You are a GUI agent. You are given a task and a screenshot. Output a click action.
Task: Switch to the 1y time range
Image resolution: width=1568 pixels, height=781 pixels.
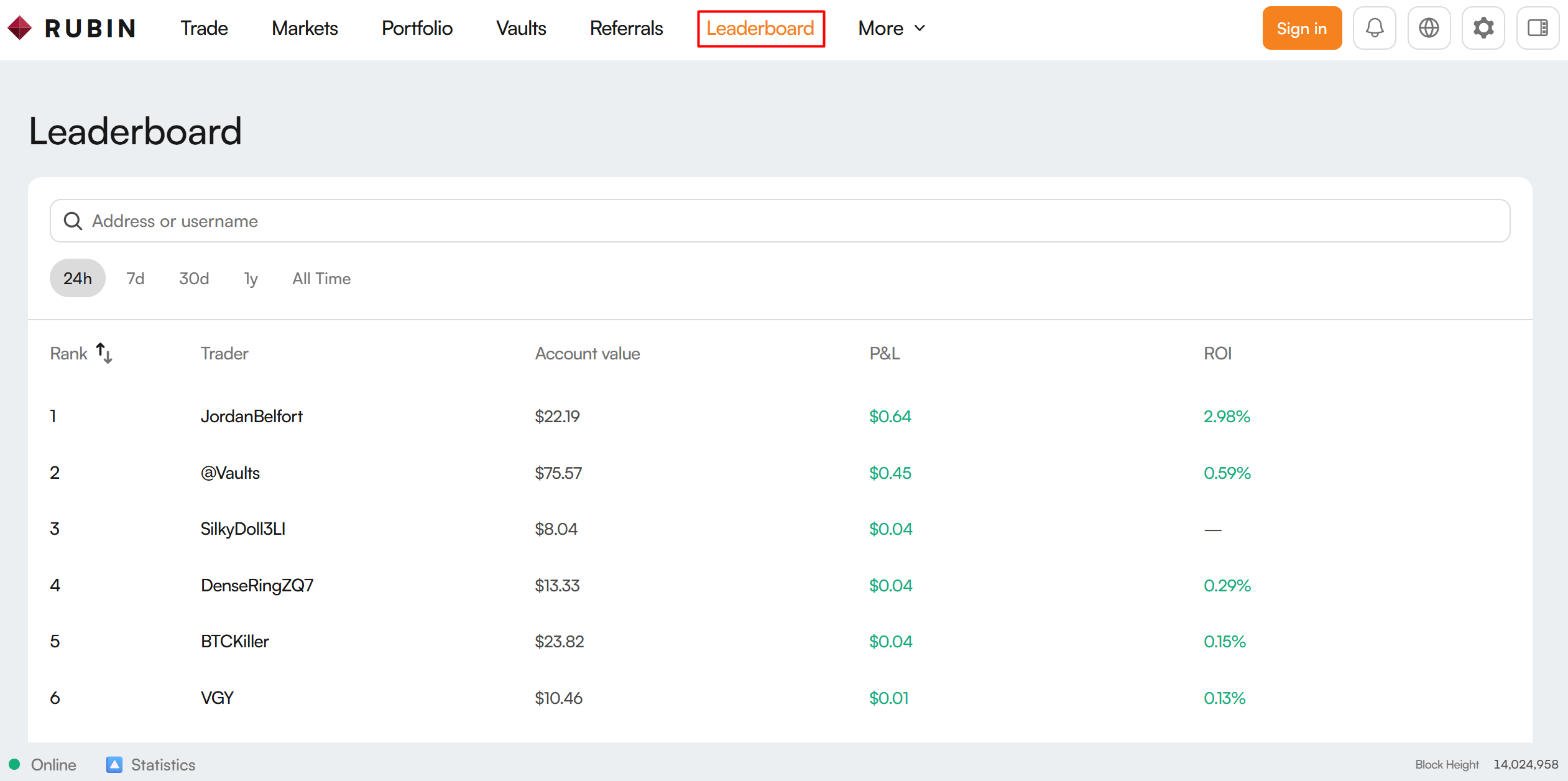pyautogui.click(x=251, y=278)
